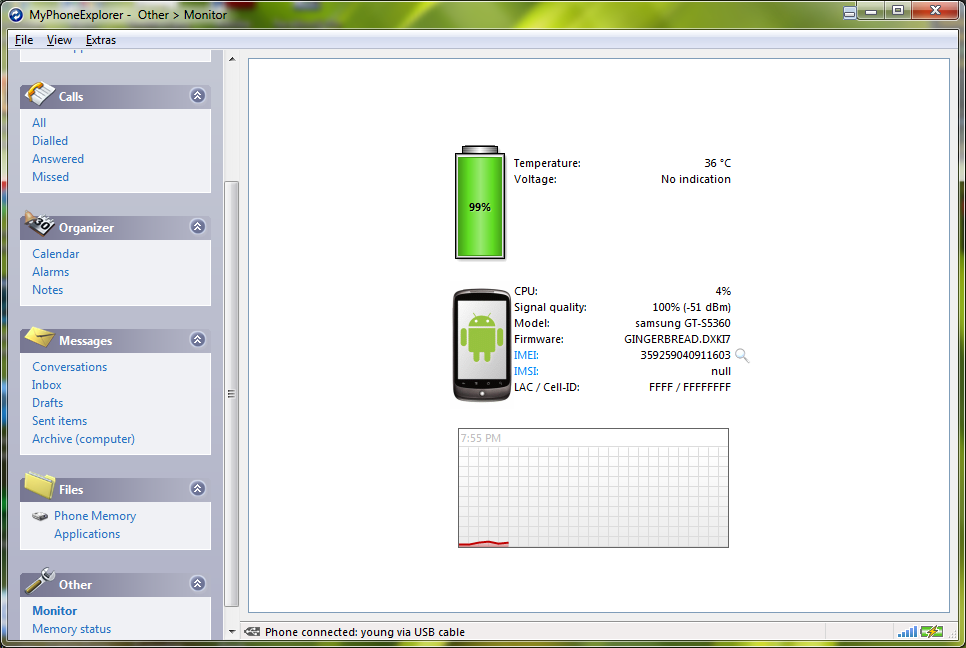Open the messages Inbox
Image resolution: width=966 pixels, height=648 pixels.
[47, 384]
